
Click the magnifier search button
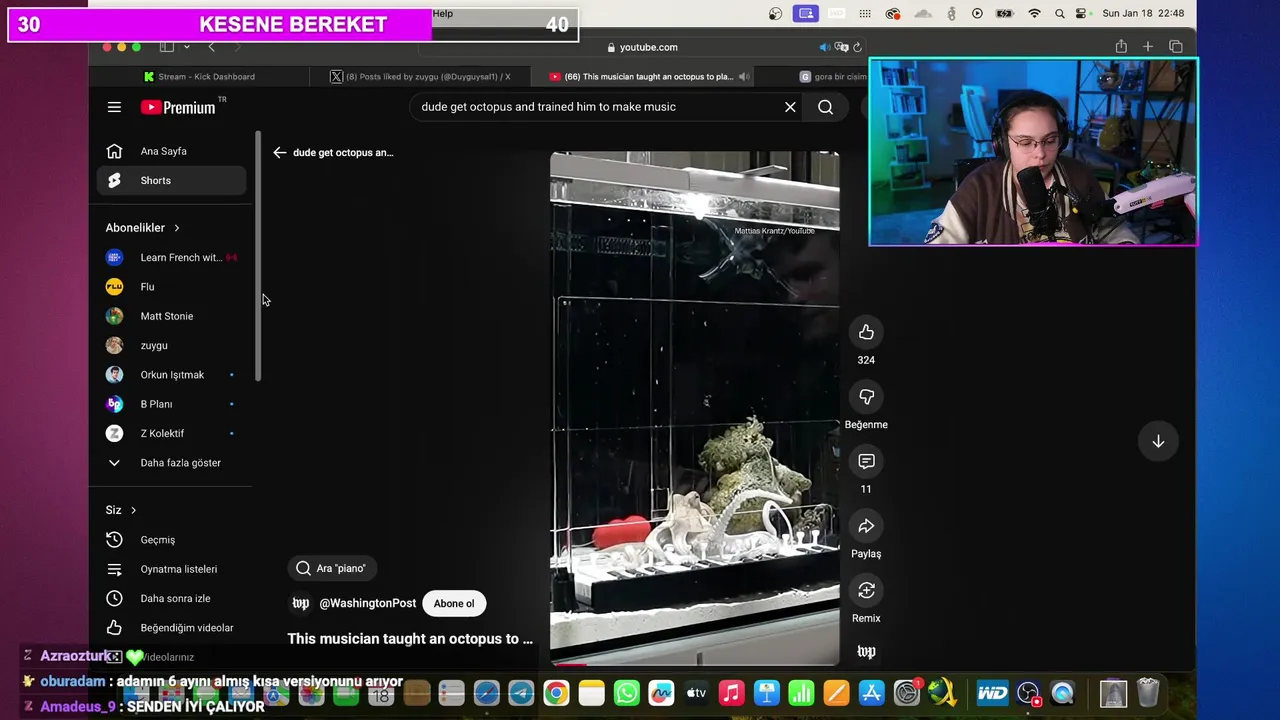pos(825,107)
